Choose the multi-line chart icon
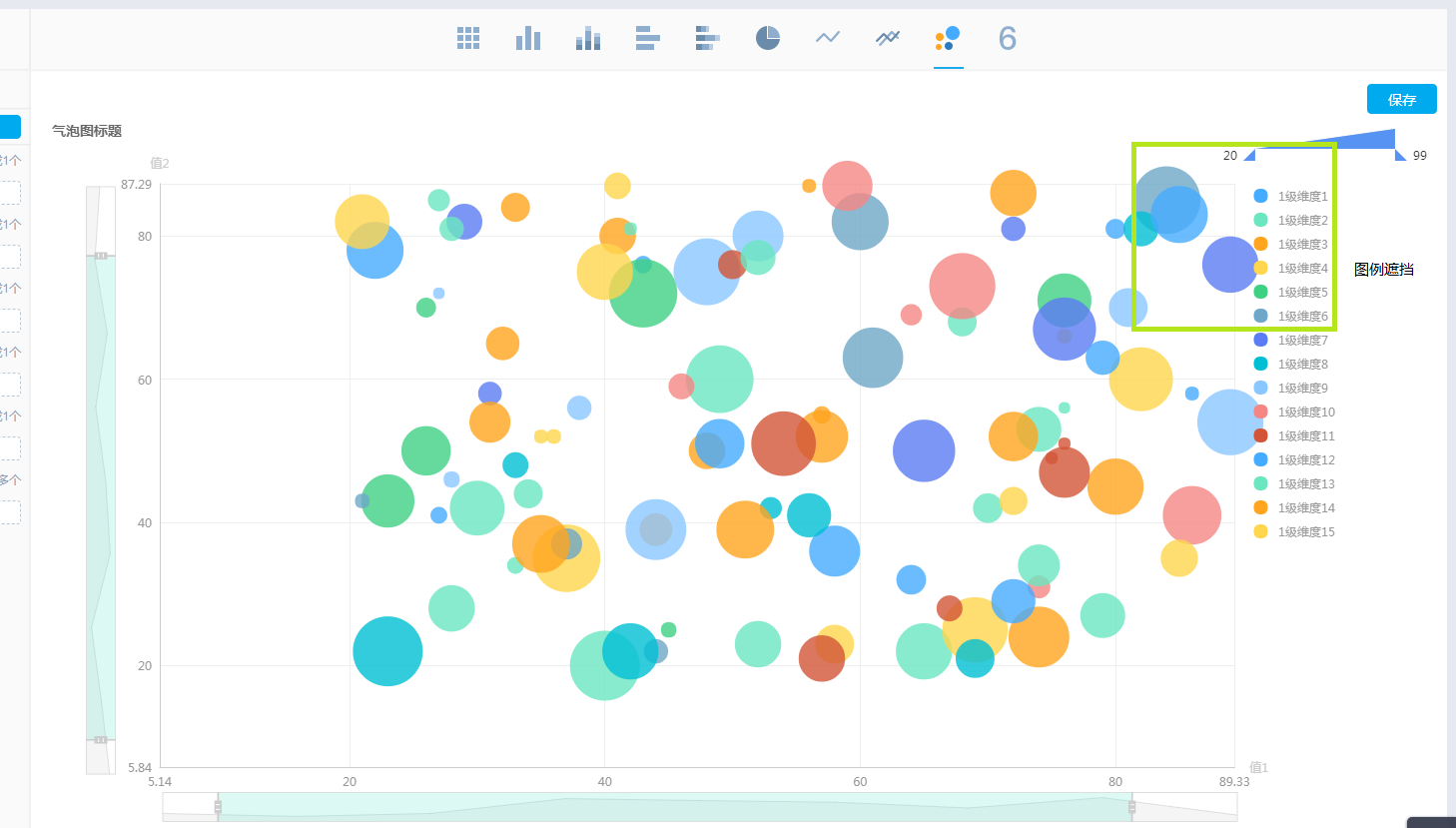This screenshot has width=1456, height=828. pyautogui.click(x=887, y=38)
